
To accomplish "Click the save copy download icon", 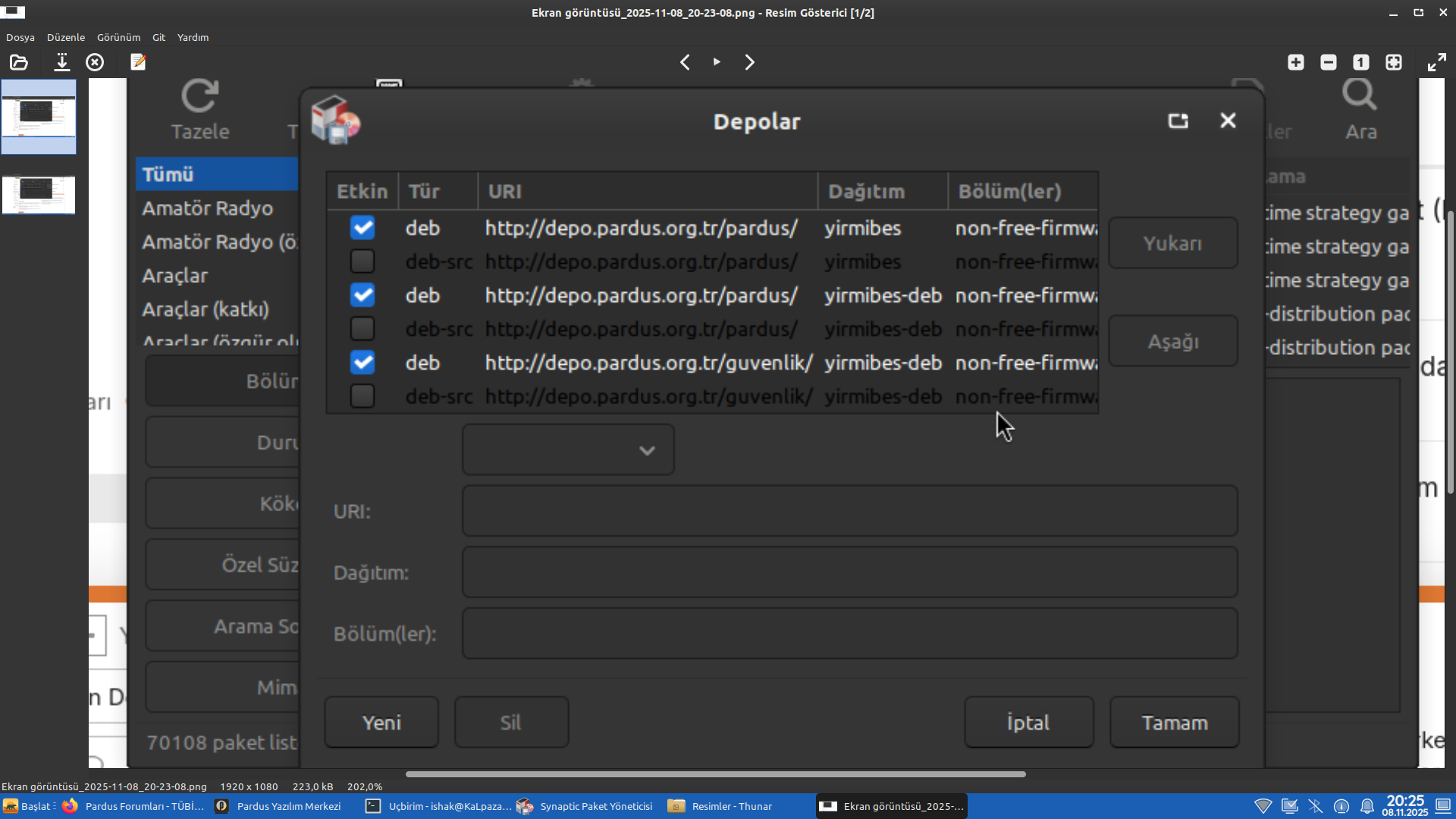I will point(61,62).
